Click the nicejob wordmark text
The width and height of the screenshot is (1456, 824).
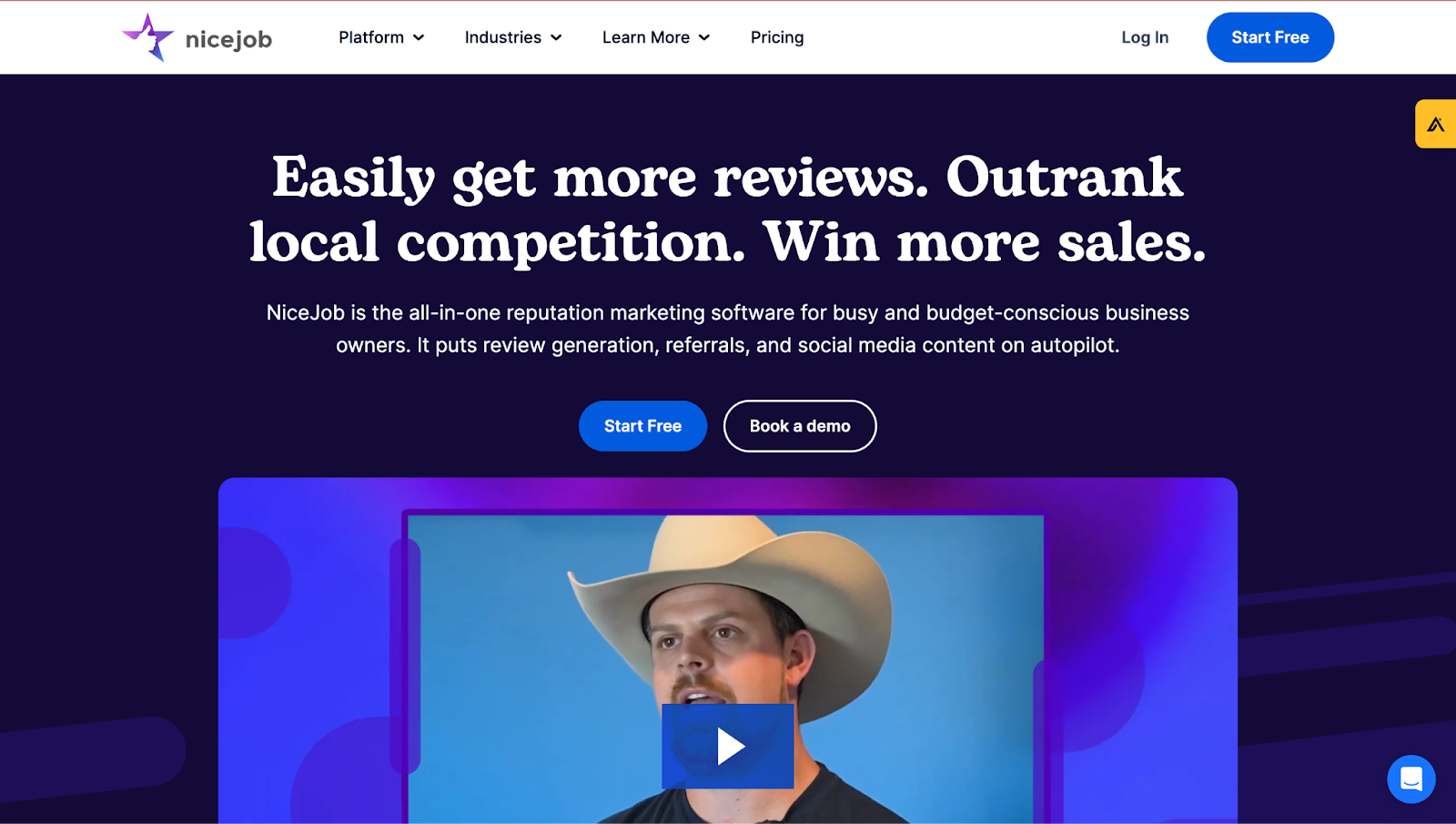tap(228, 39)
